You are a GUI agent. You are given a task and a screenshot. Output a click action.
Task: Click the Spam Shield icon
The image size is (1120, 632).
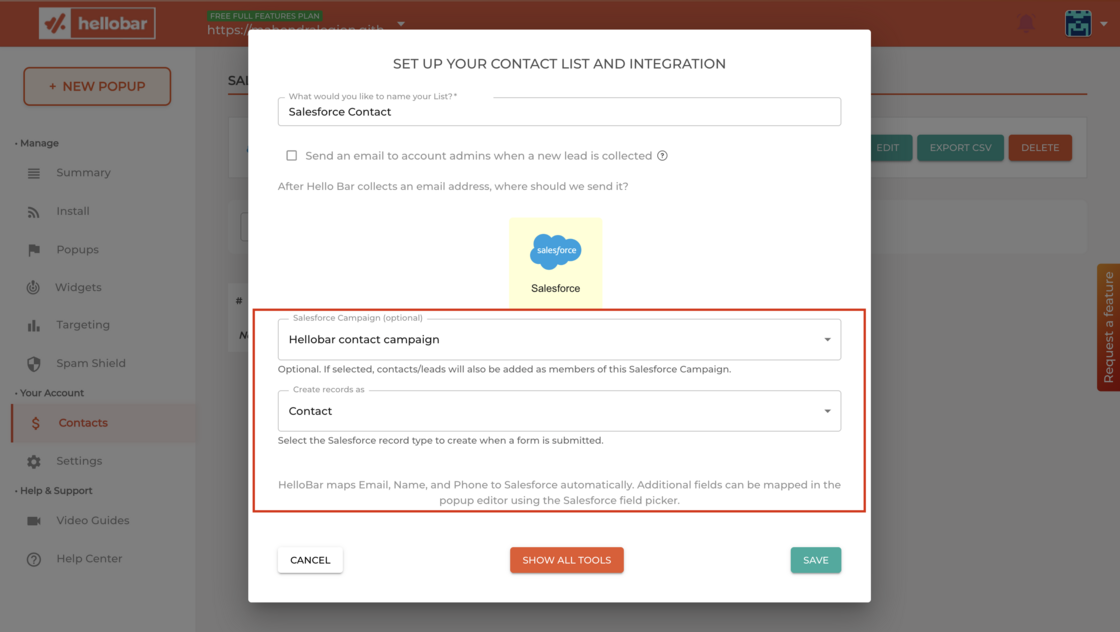tap(34, 363)
